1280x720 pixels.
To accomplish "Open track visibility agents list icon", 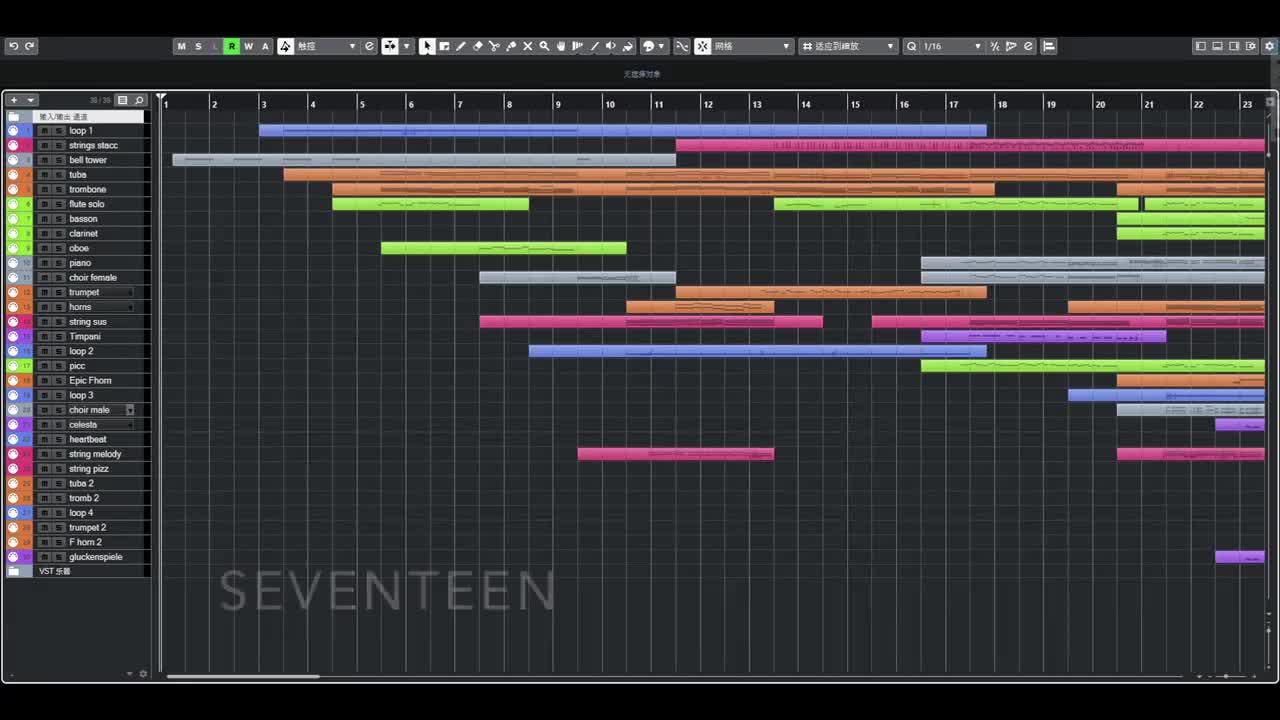I will click(123, 100).
